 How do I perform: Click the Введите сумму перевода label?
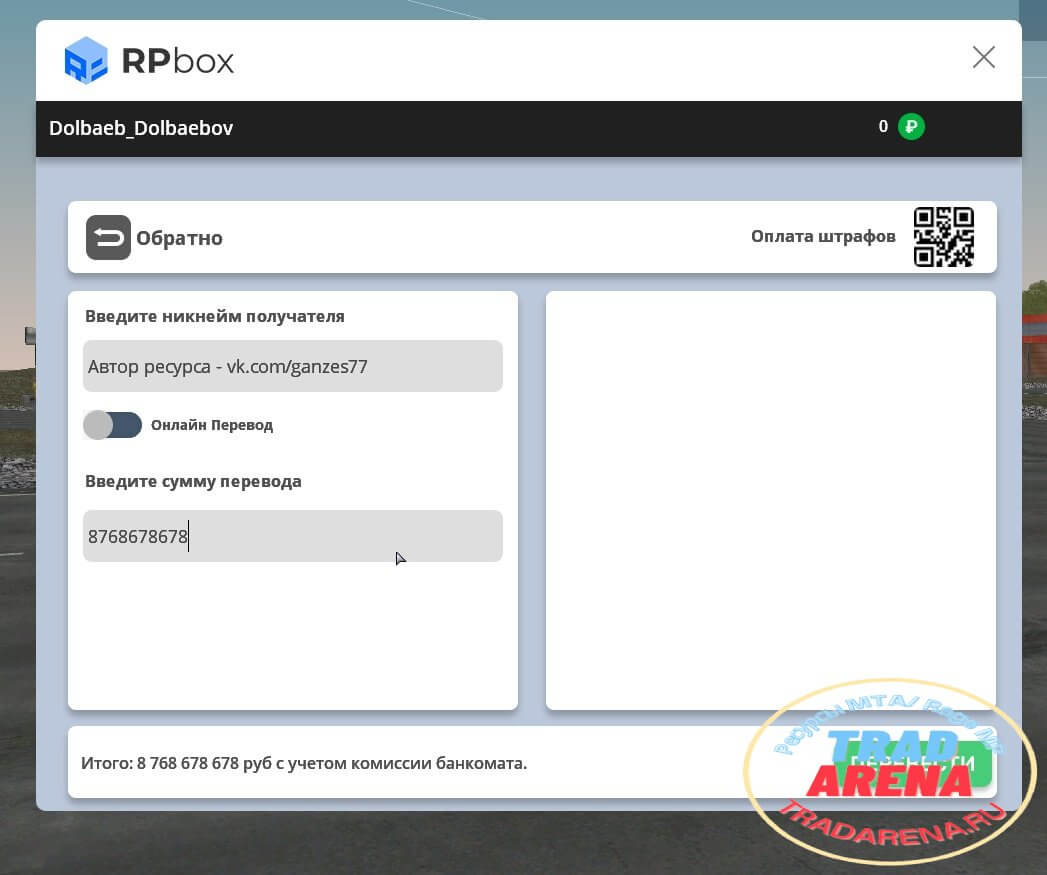coord(193,481)
